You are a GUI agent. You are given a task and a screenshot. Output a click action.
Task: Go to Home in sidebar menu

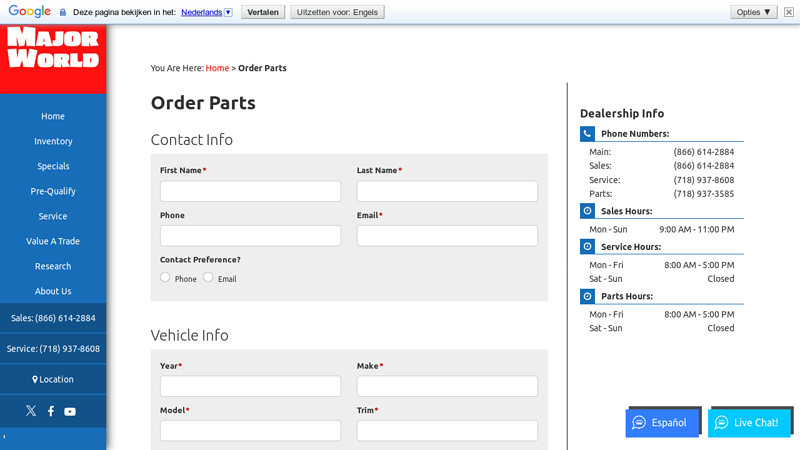pyautogui.click(x=53, y=116)
